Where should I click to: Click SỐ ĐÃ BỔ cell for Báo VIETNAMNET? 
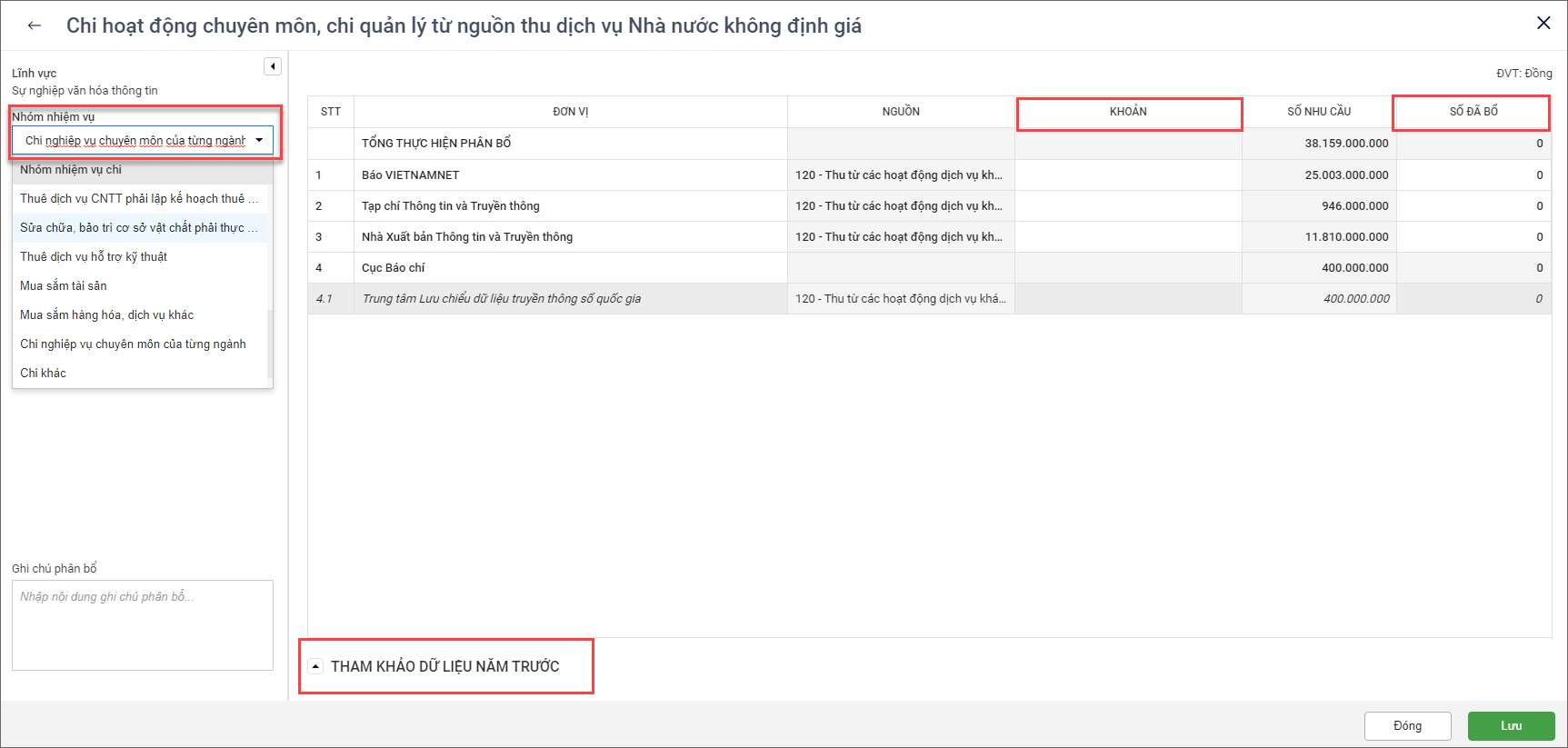(1473, 175)
